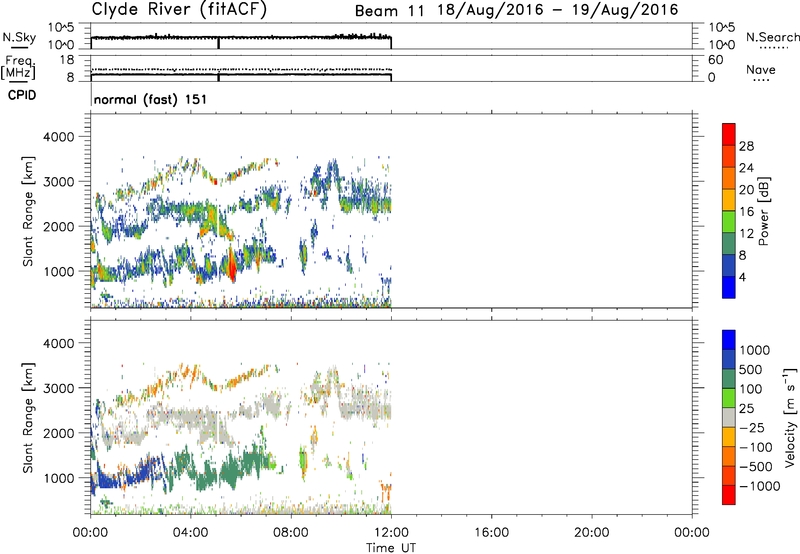Click the "500" tick on Velocity colorbar
Screen dimensions: 800x554
point(750,369)
